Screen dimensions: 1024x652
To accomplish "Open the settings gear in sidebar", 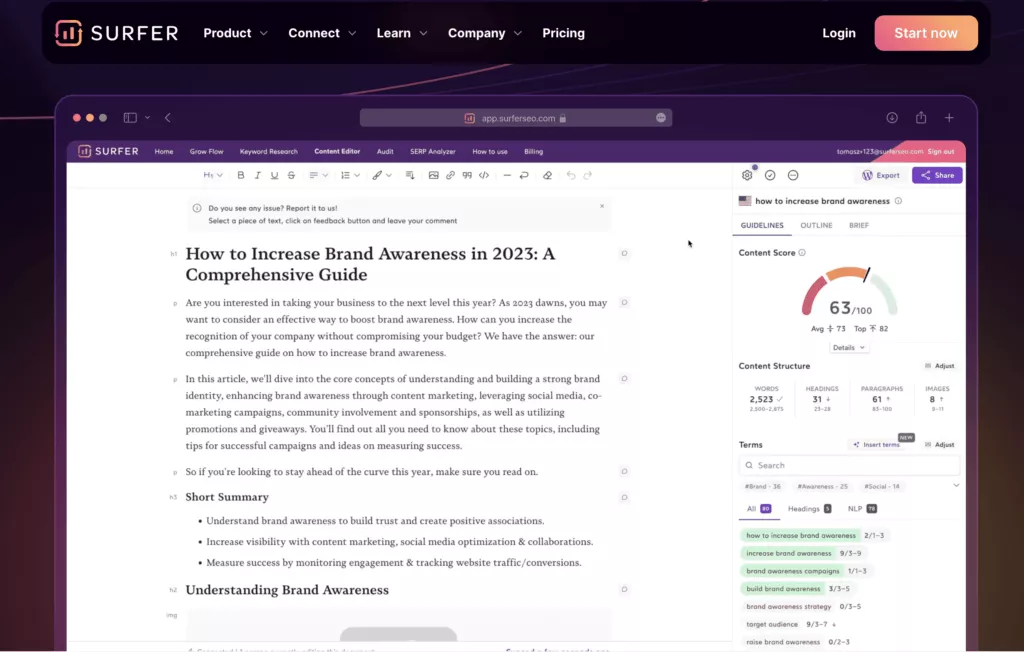I will click(x=747, y=175).
